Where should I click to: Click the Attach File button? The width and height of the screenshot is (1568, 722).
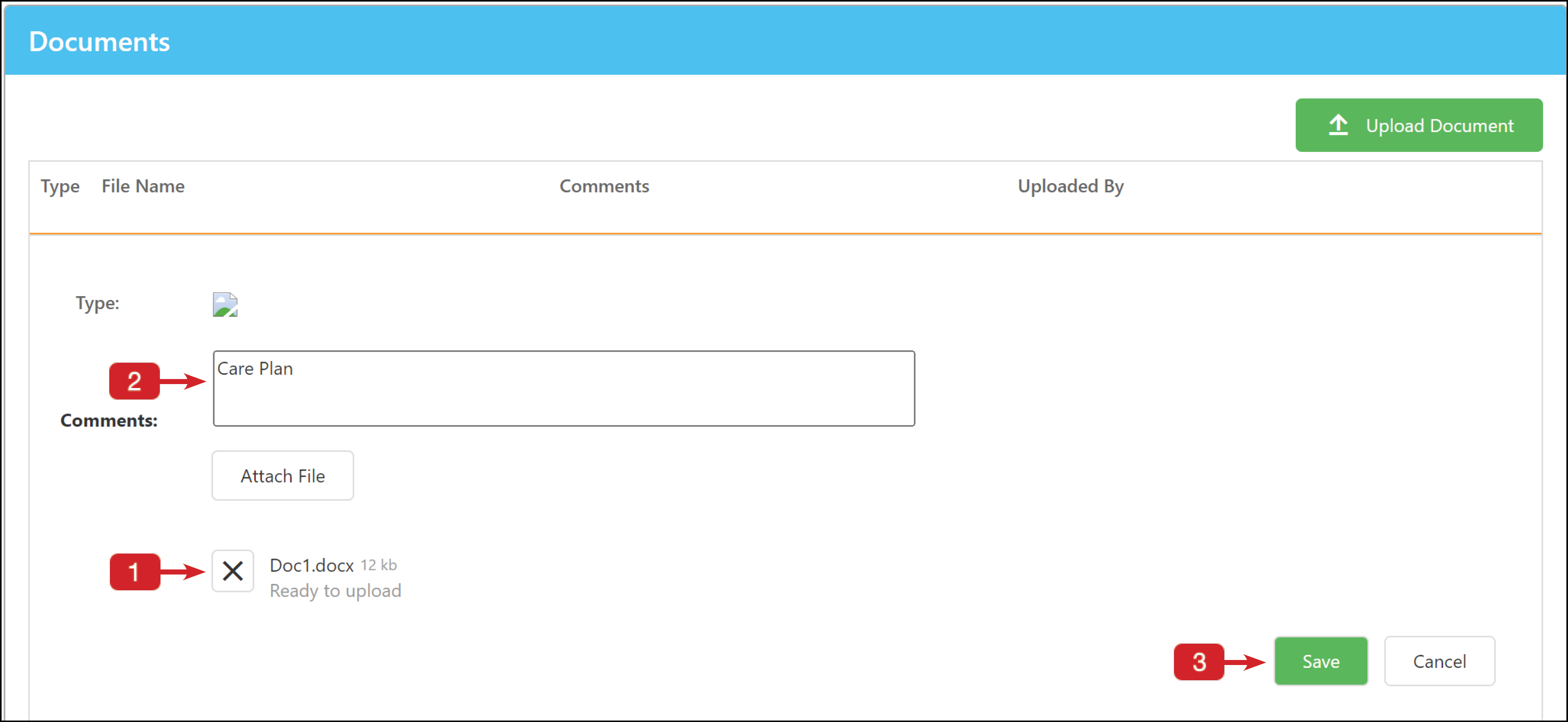click(282, 475)
